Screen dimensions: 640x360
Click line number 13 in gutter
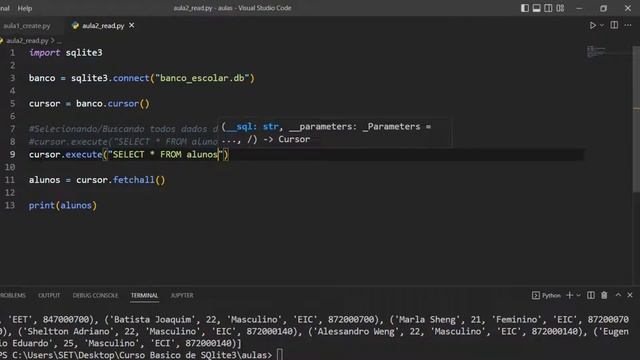(10, 205)
